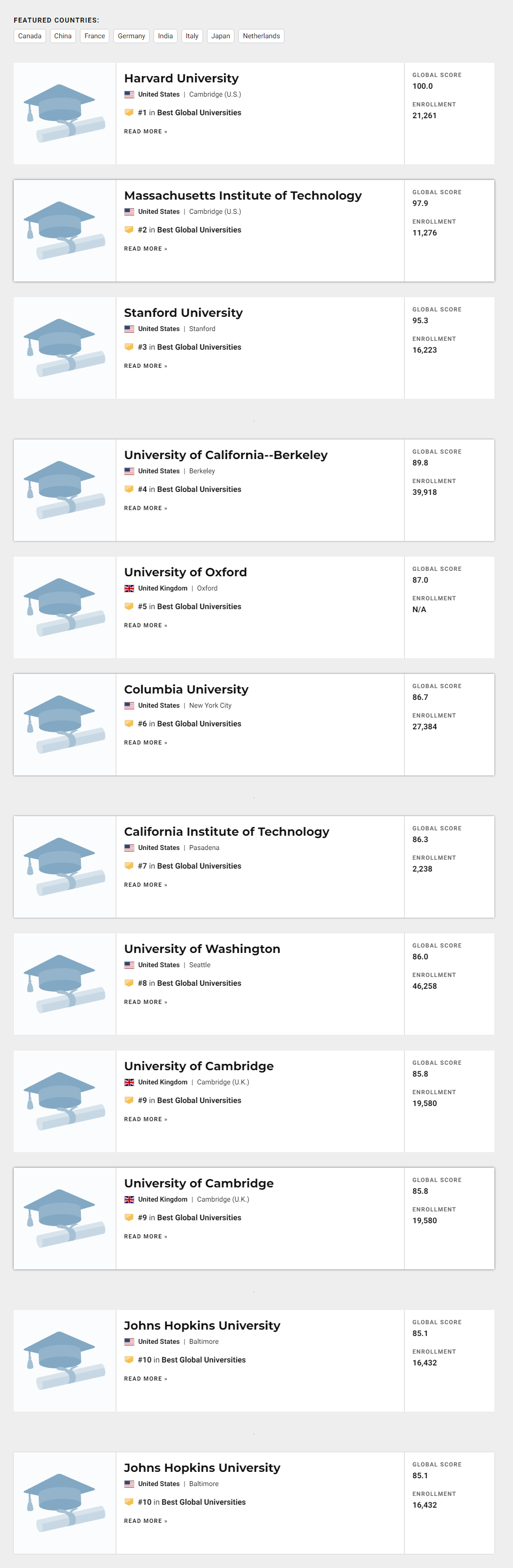
Task: Select the Germany featured country tag
Action: click(x=131, y=36)
